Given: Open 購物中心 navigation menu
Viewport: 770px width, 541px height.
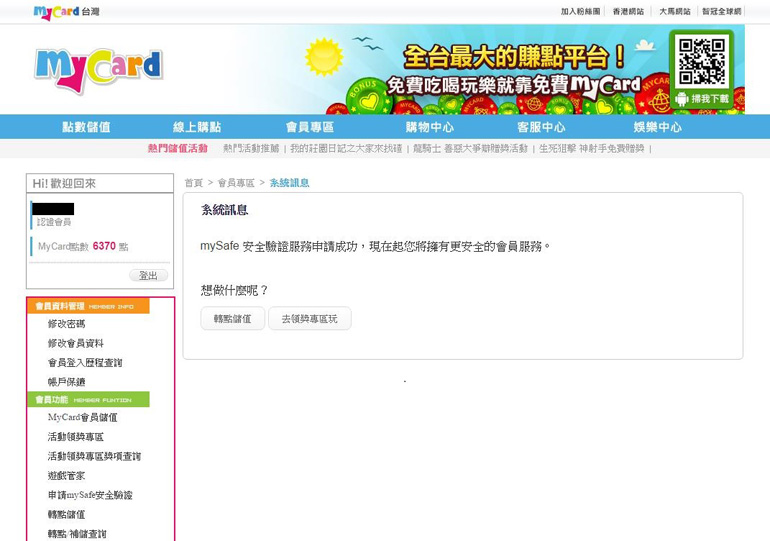Looking at the screenshot, I should click(x=430, y=127).
